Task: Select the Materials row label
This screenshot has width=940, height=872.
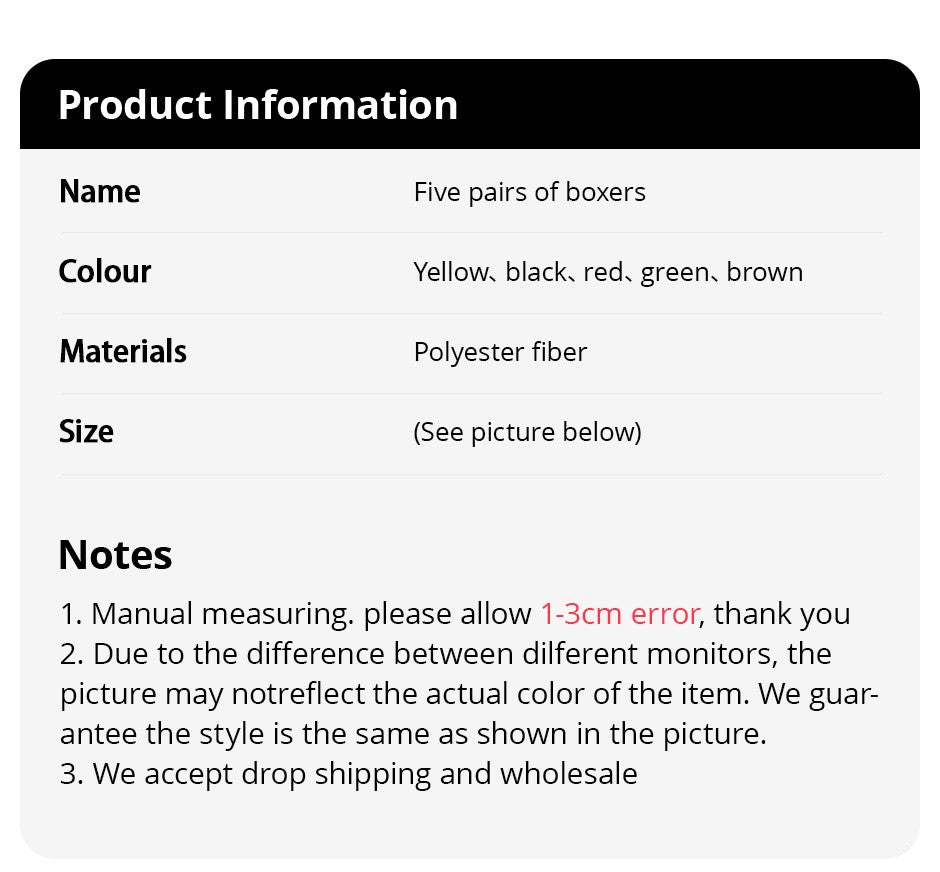Action: pyautogui.click(x=123, y=351)
